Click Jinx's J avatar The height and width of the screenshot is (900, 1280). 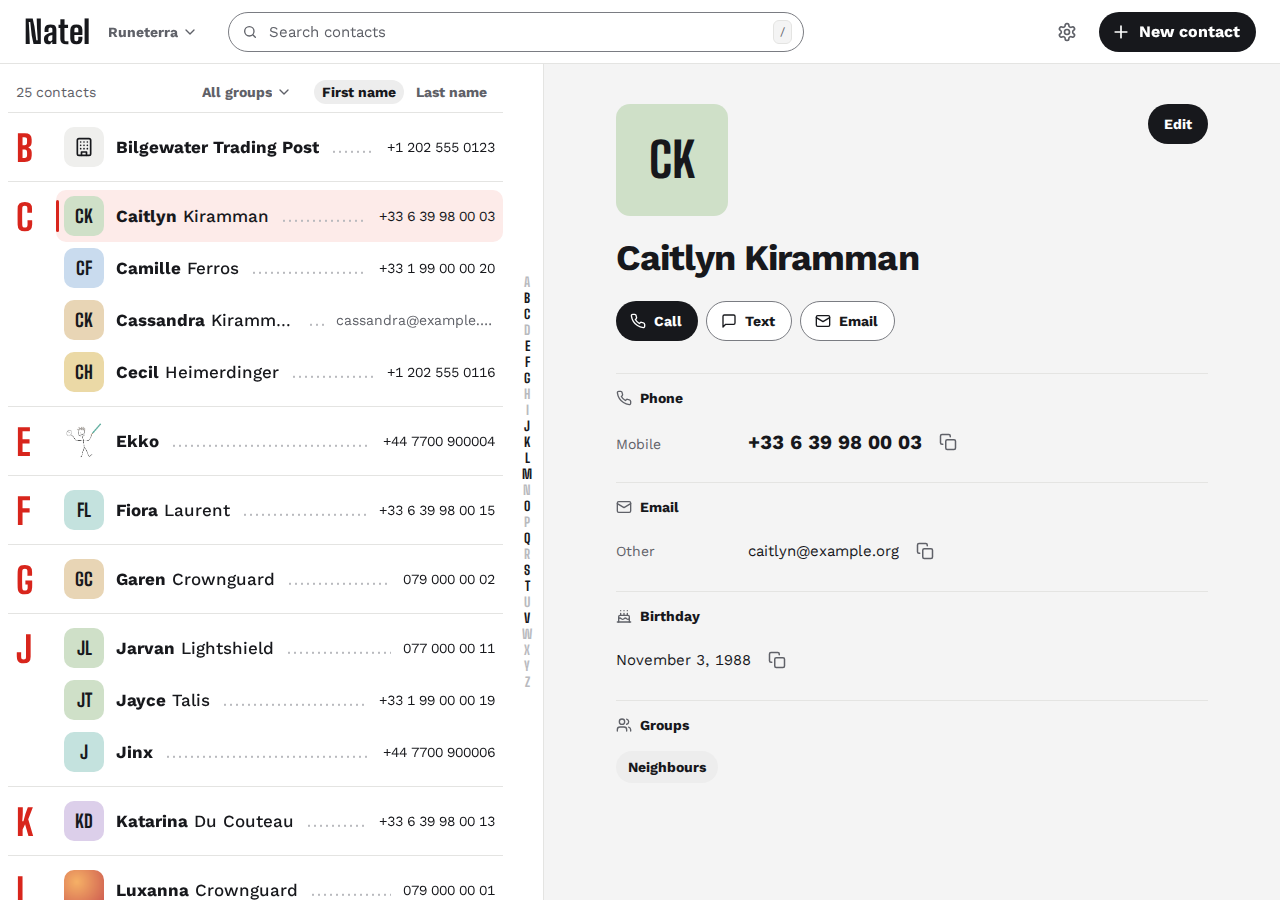click(84, 752)
